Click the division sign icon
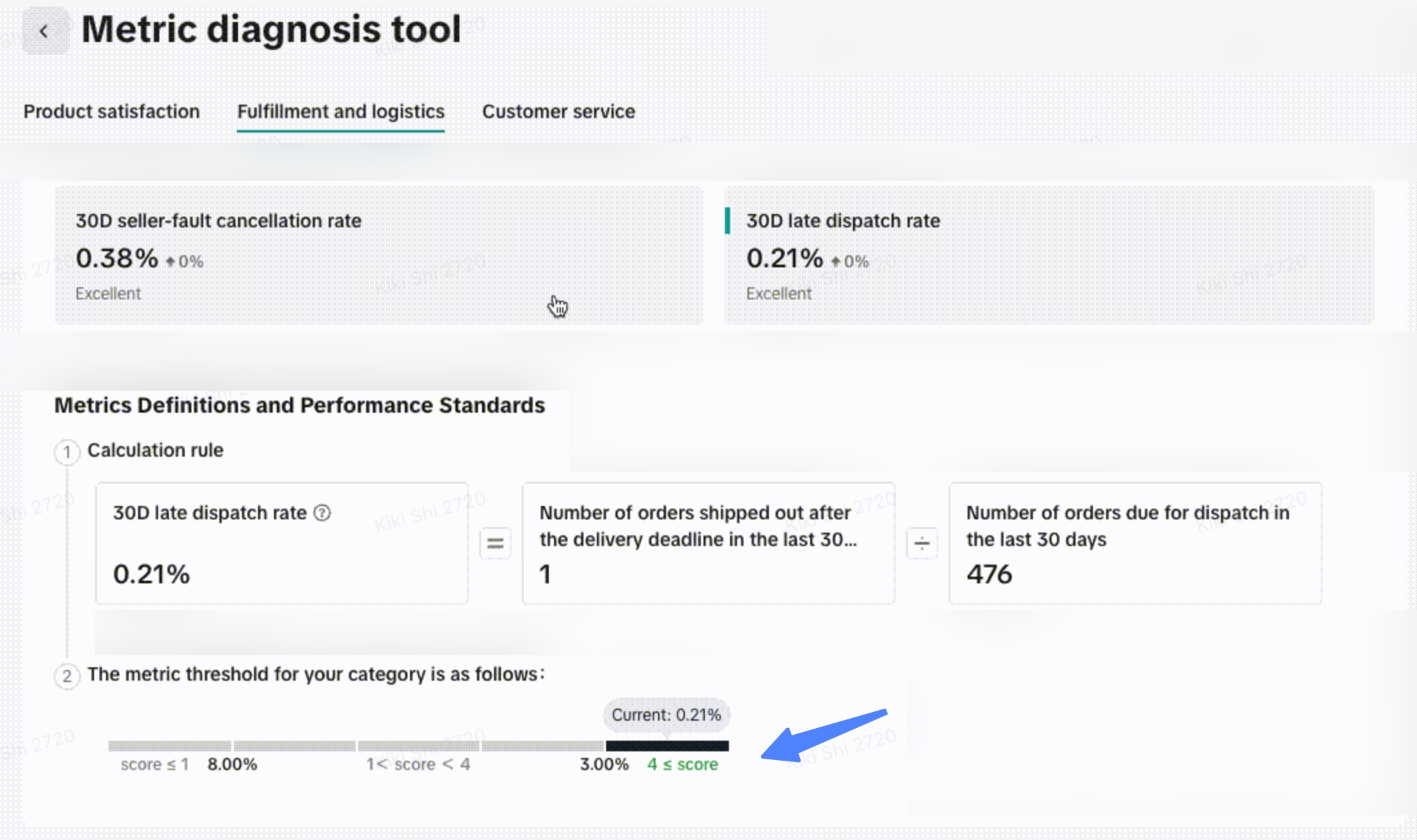1417x840 pixels. coord(922,543)
